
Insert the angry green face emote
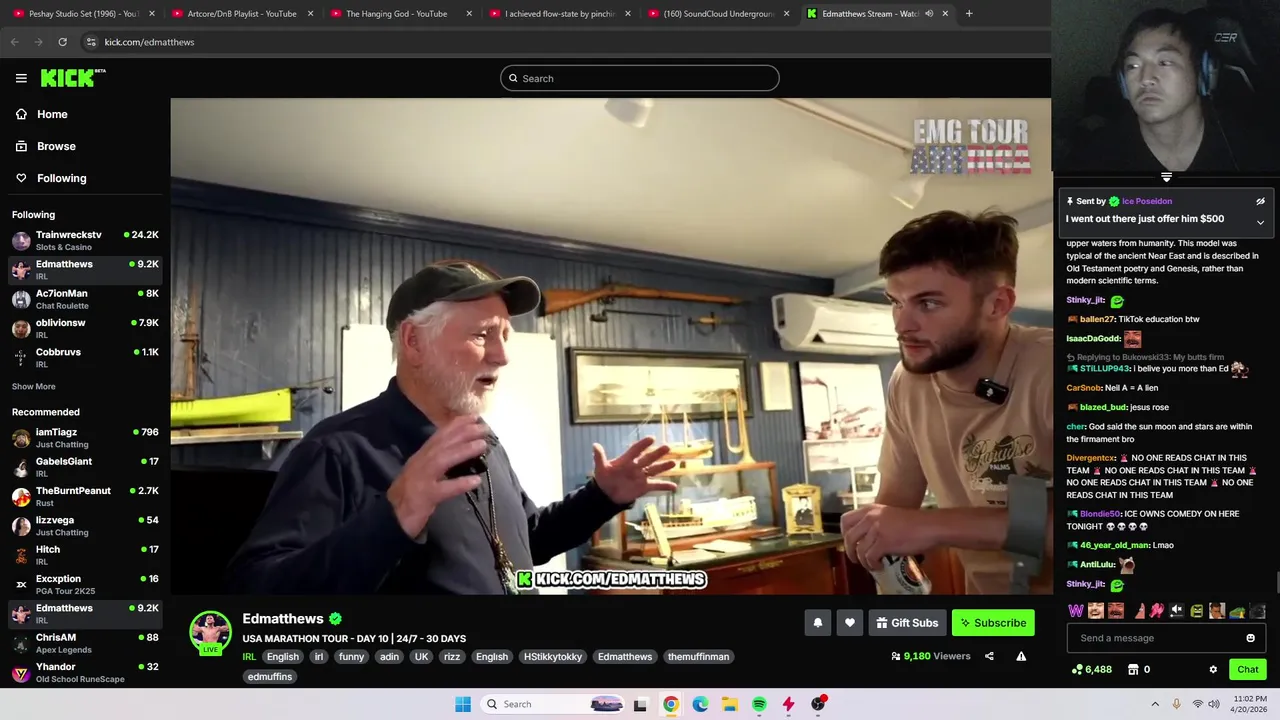coord(1197,610)
